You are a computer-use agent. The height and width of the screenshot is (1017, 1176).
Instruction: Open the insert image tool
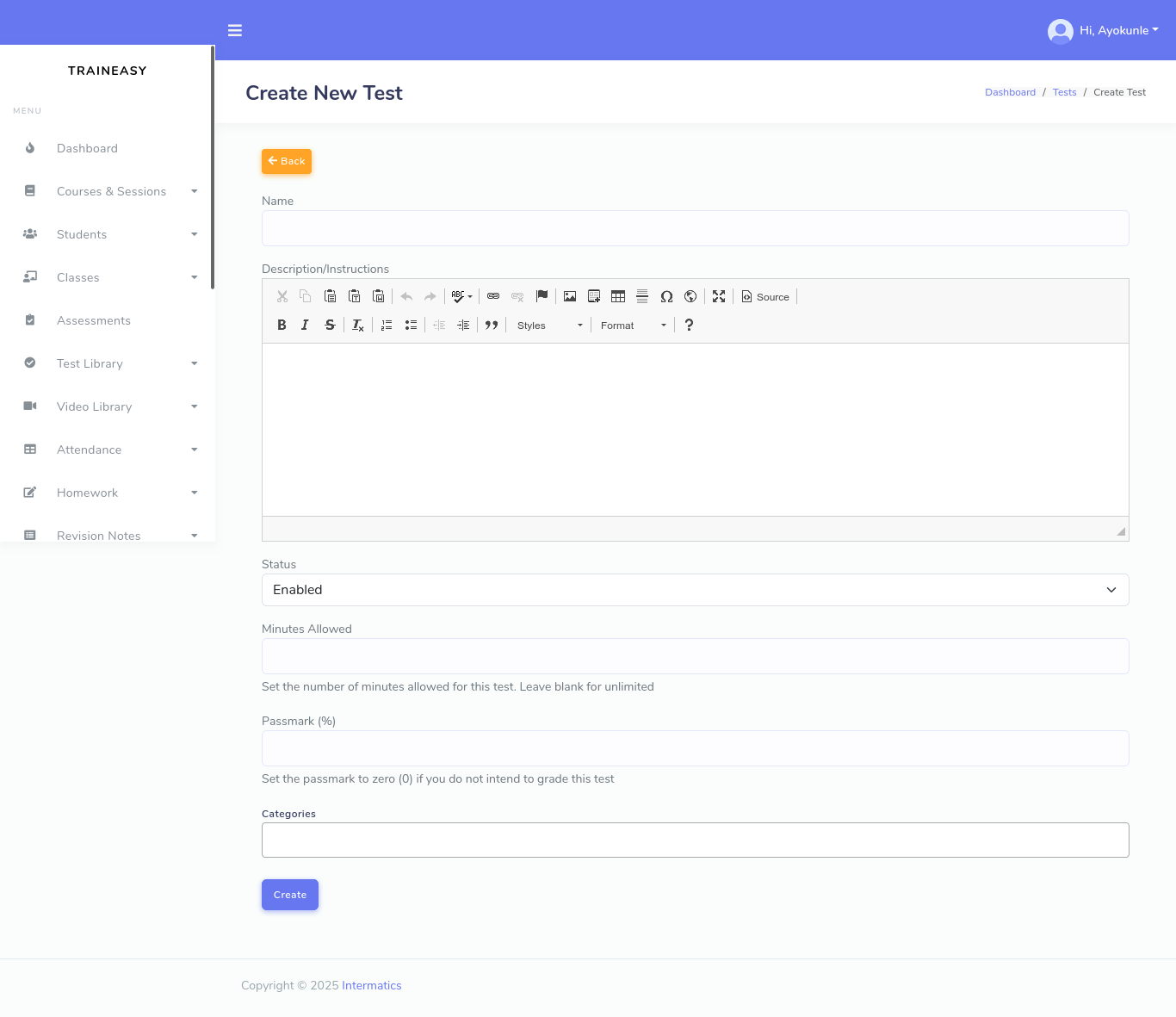point(570,297)
